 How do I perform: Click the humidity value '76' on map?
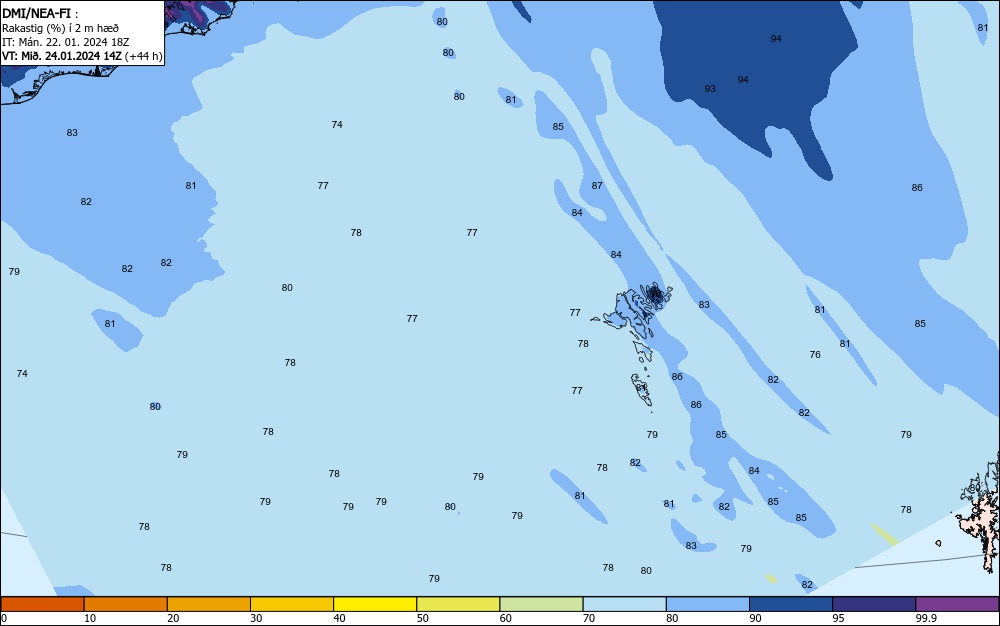coord(815,354)
